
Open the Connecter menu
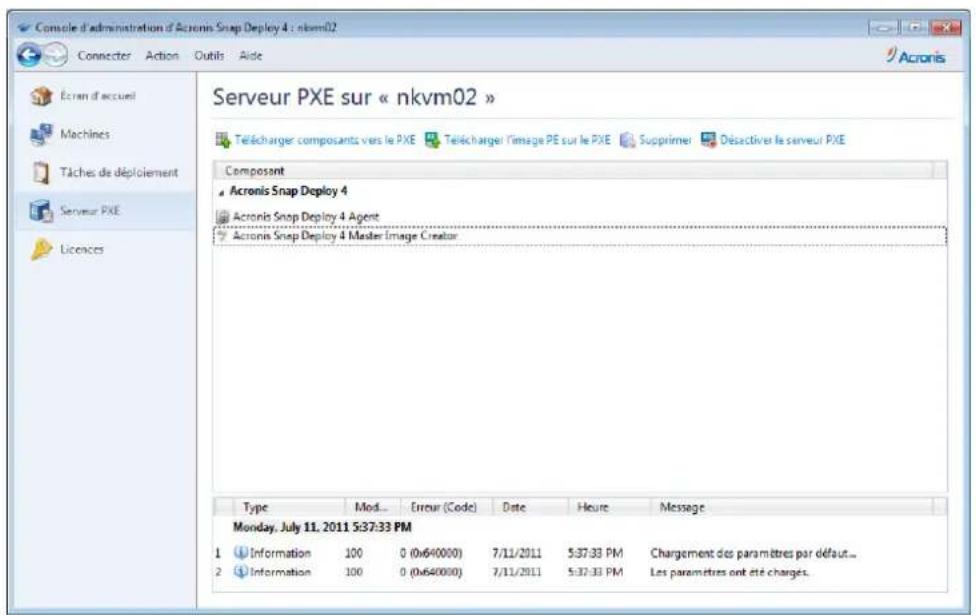(x=104, y=55)
